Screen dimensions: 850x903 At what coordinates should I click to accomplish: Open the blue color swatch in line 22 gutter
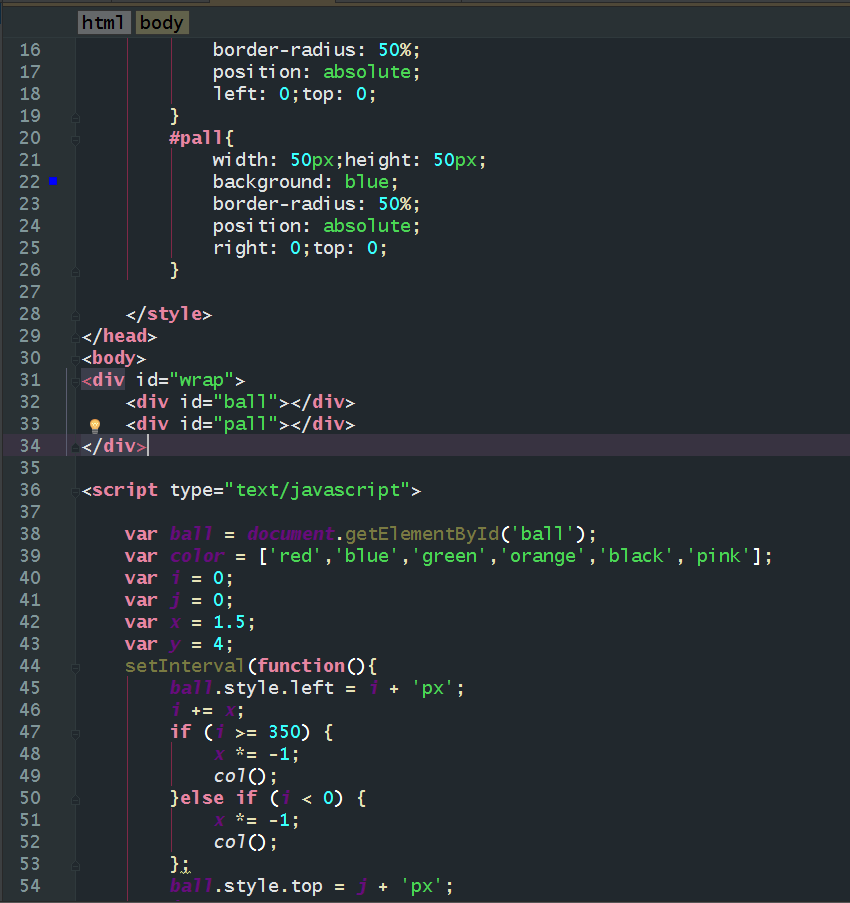pos(53,181)
